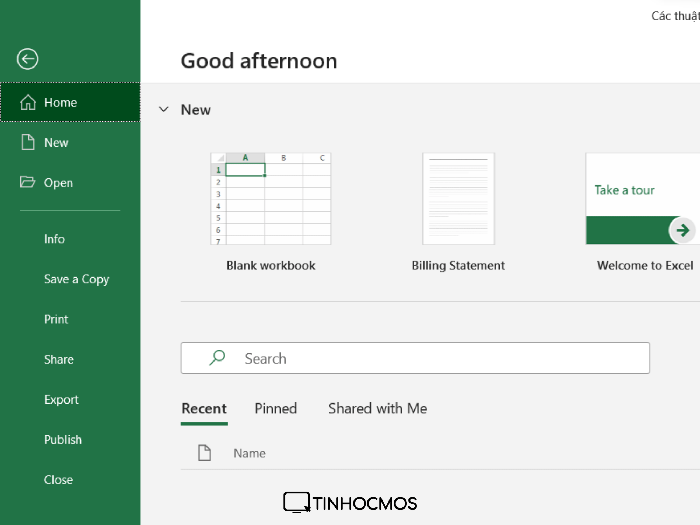Switch to the Pinned tab
Image resolution: width=700 pixels, height=525 pixels.
[276, 408]
